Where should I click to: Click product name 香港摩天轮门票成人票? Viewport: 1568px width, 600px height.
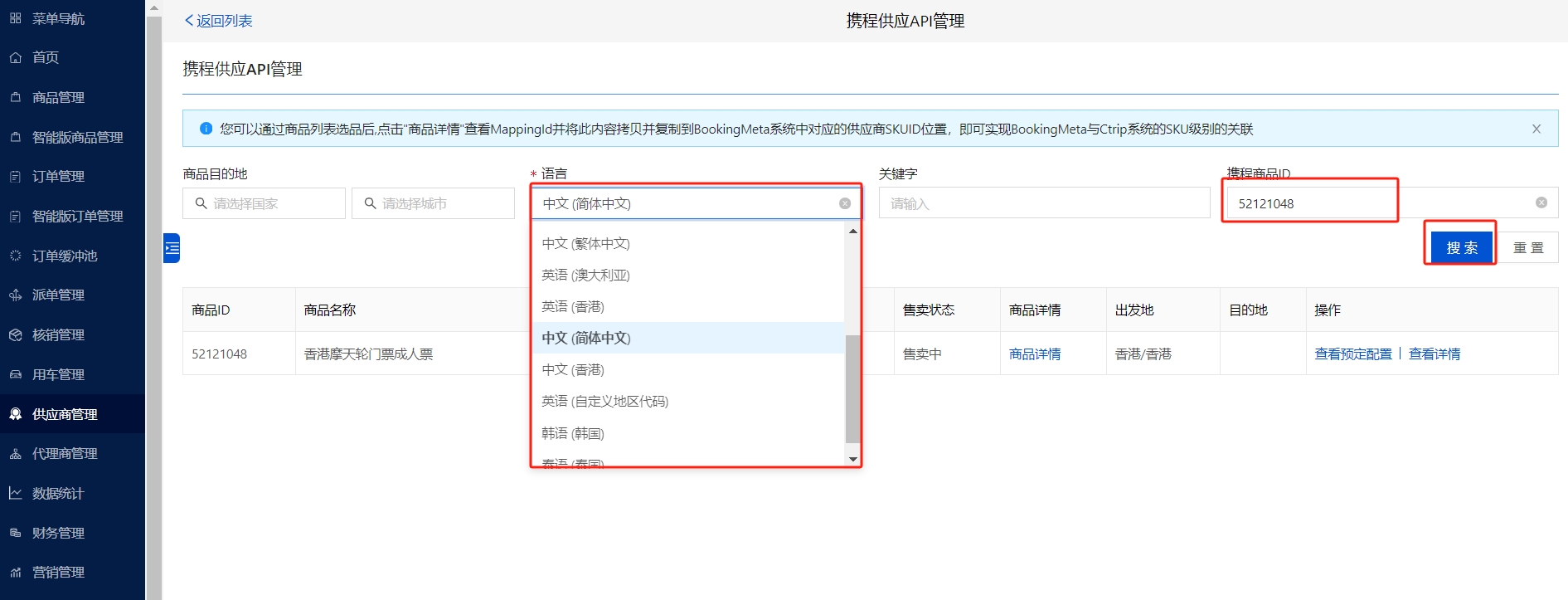(x=368, y=354)
